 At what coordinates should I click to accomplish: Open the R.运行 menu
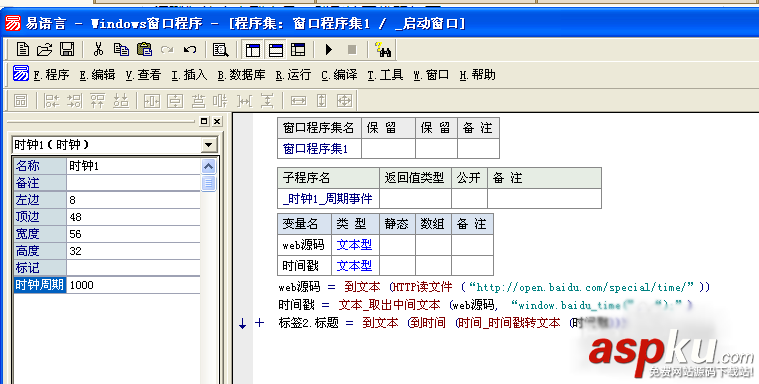[x=293, y=75]
